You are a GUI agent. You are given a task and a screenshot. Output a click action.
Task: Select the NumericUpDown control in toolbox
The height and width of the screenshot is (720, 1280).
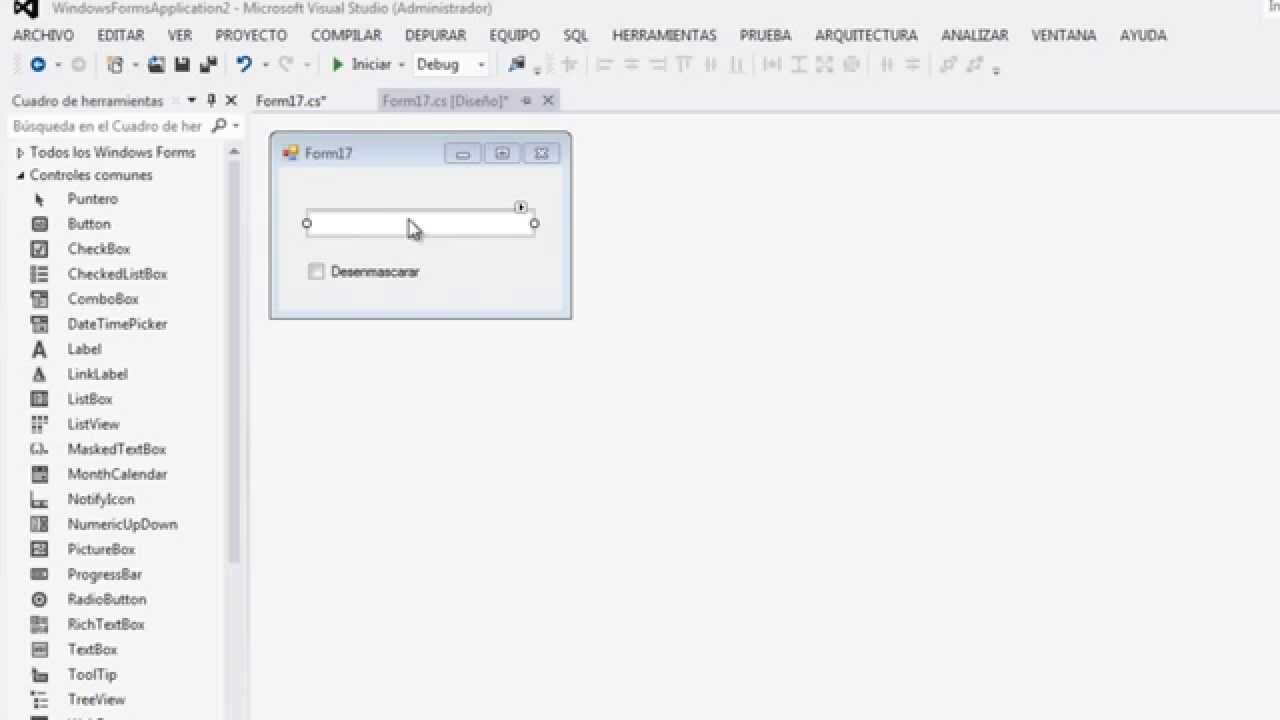pyautogui.click(x=122, y=524)
